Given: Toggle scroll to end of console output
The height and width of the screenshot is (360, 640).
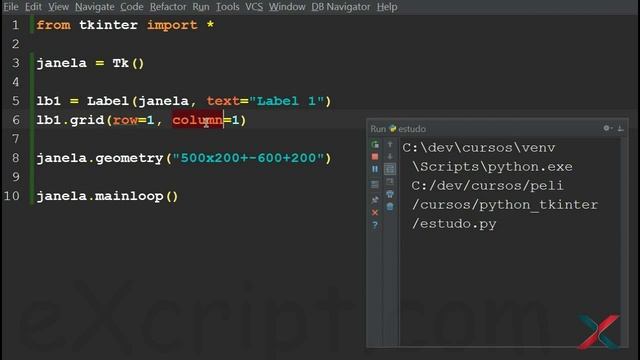Looking at the screenshot, I should [390, 181].
